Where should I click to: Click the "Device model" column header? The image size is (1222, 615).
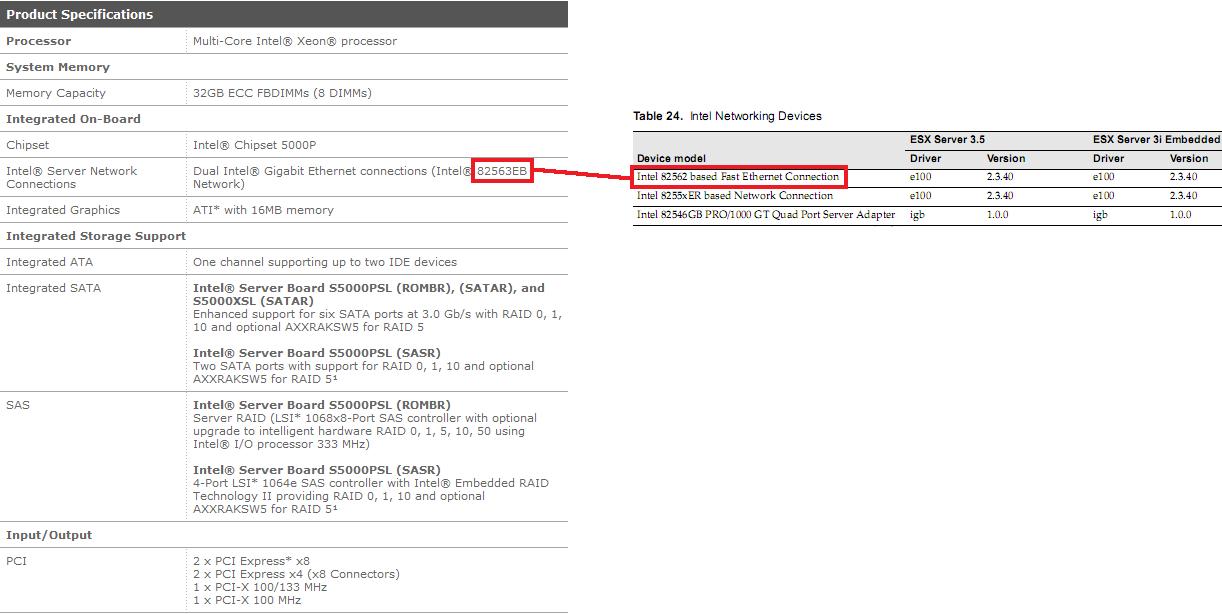671,158
